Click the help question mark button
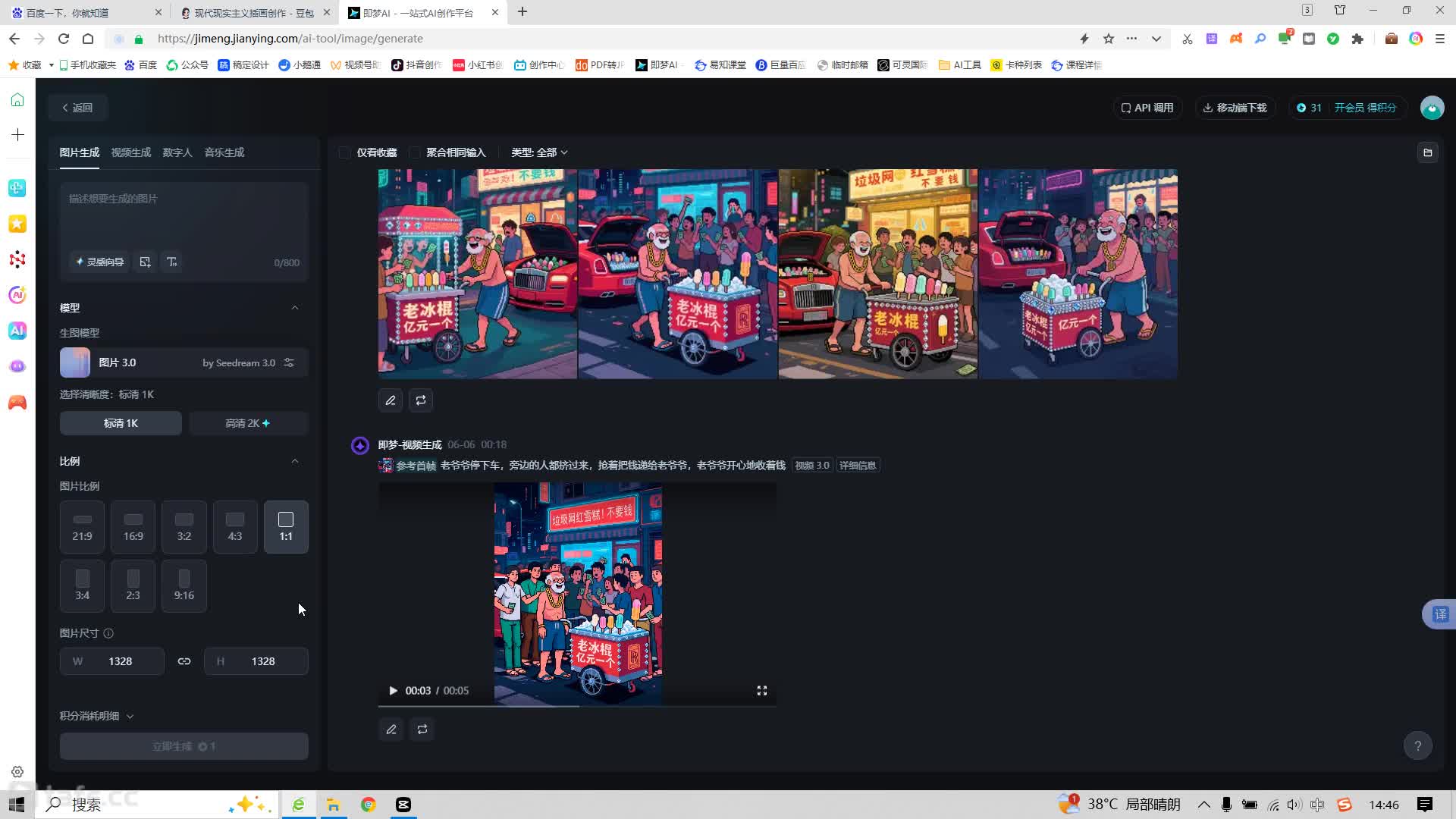 coord(1417,745)
